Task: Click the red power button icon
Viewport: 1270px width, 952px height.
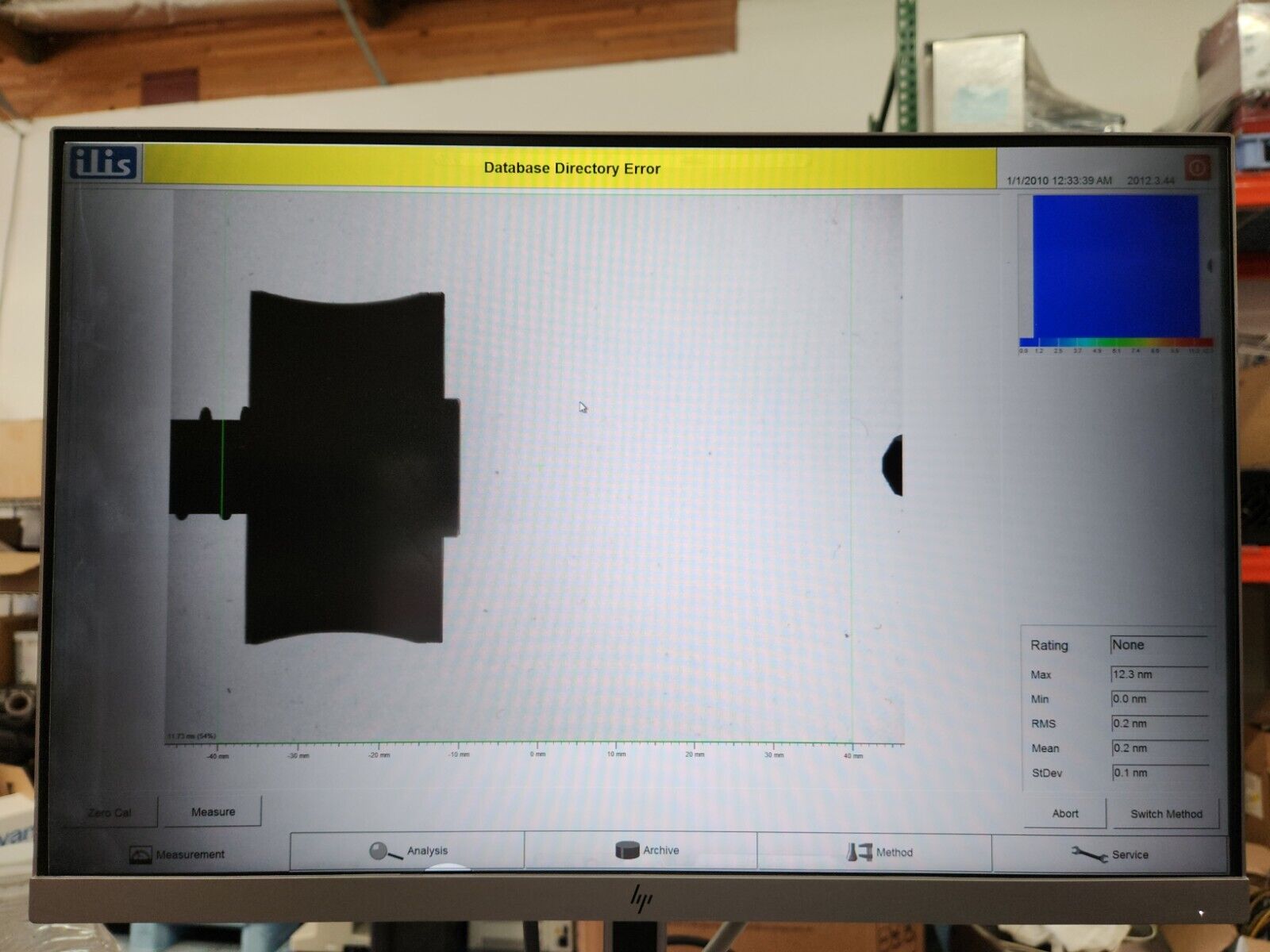Action: tap(1197, 167)
